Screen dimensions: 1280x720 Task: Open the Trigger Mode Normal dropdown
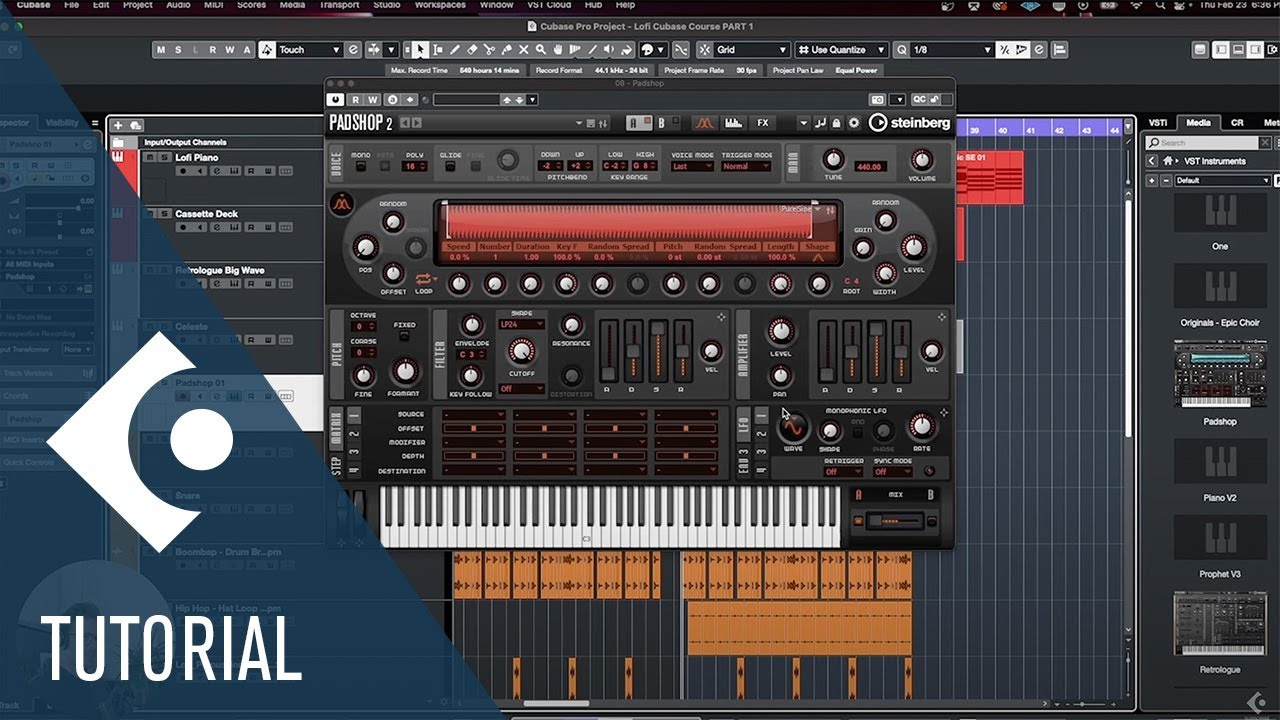click(x=746, y=166)
